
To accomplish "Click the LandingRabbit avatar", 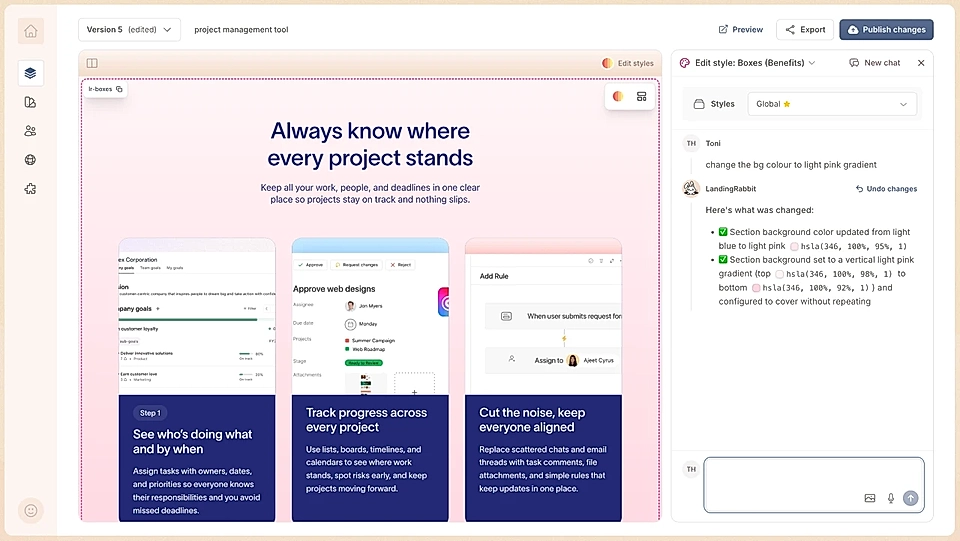I will pos(691,188).
